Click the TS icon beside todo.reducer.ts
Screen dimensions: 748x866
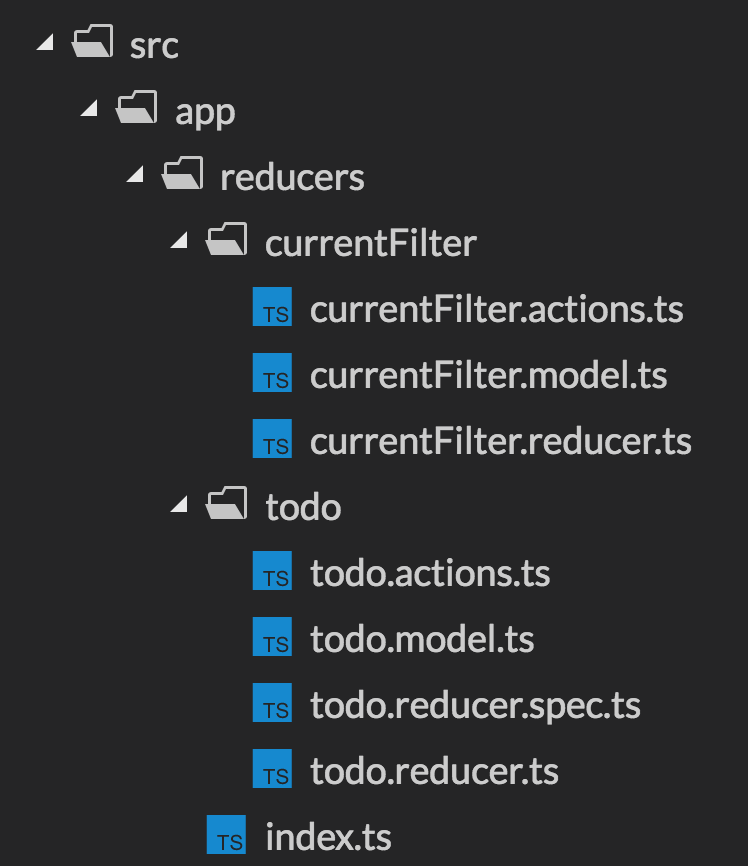click(x=272, y=768)
